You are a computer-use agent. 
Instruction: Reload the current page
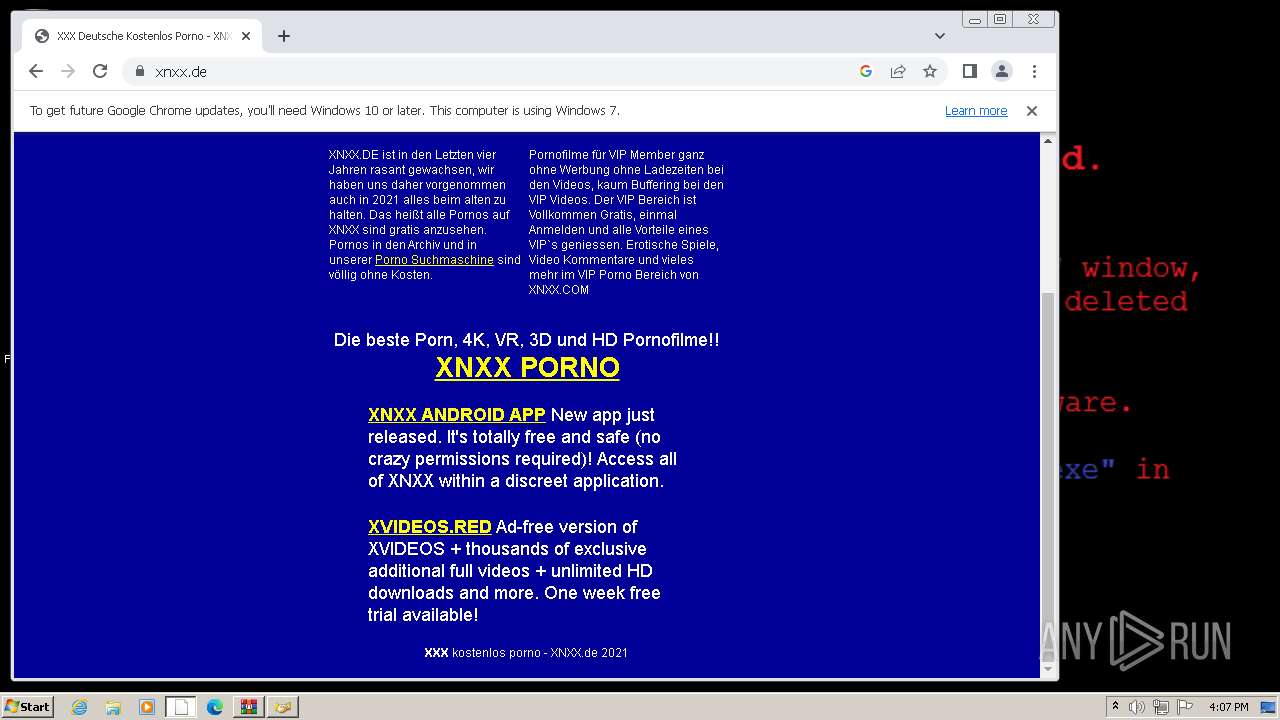coord(100,71)
